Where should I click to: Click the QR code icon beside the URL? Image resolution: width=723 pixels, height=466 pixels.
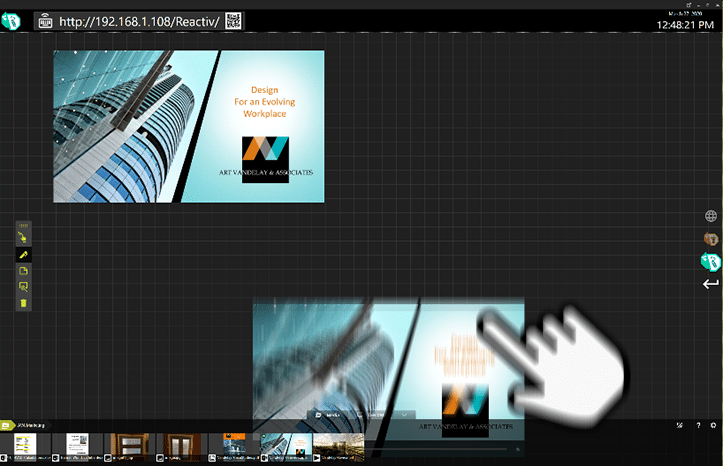(x=233, y=21)
